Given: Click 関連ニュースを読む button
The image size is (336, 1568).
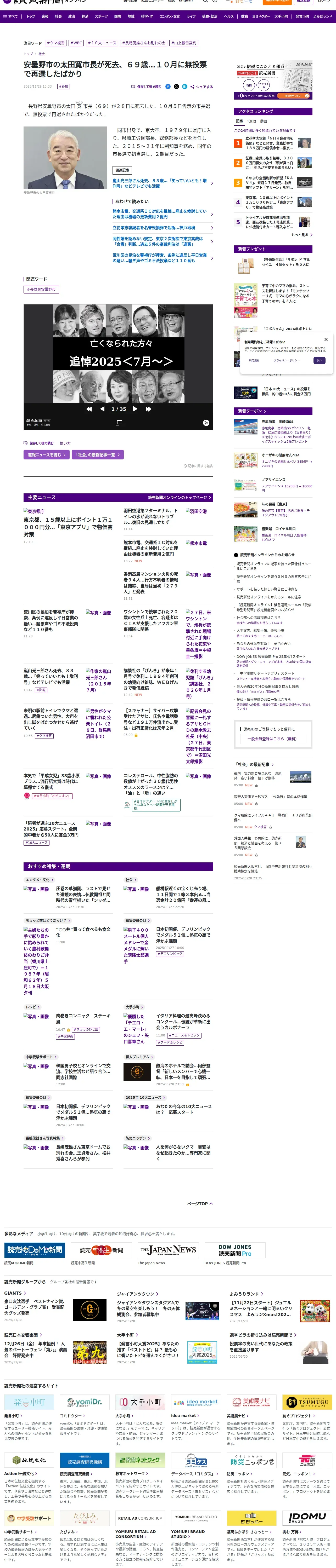Looking at the screenshot, I should tap(46, 455).
